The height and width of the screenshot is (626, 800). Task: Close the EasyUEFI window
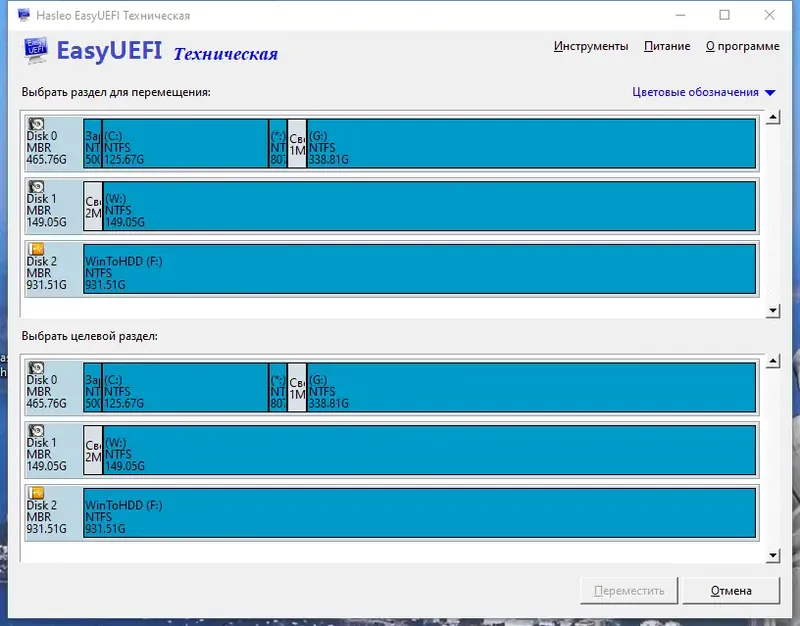tap(769, 15)
